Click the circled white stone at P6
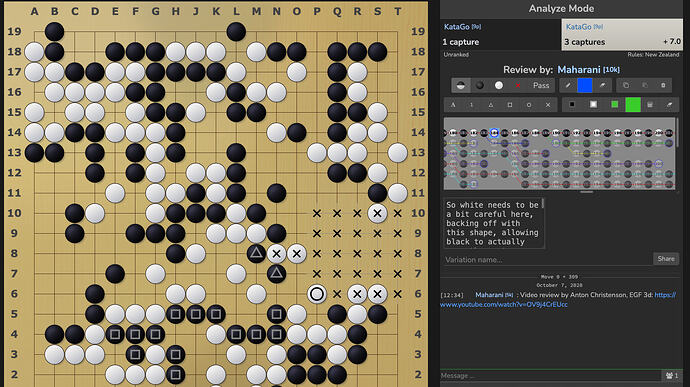Screen dimensions: 690x387 click(x=317, y=294)
